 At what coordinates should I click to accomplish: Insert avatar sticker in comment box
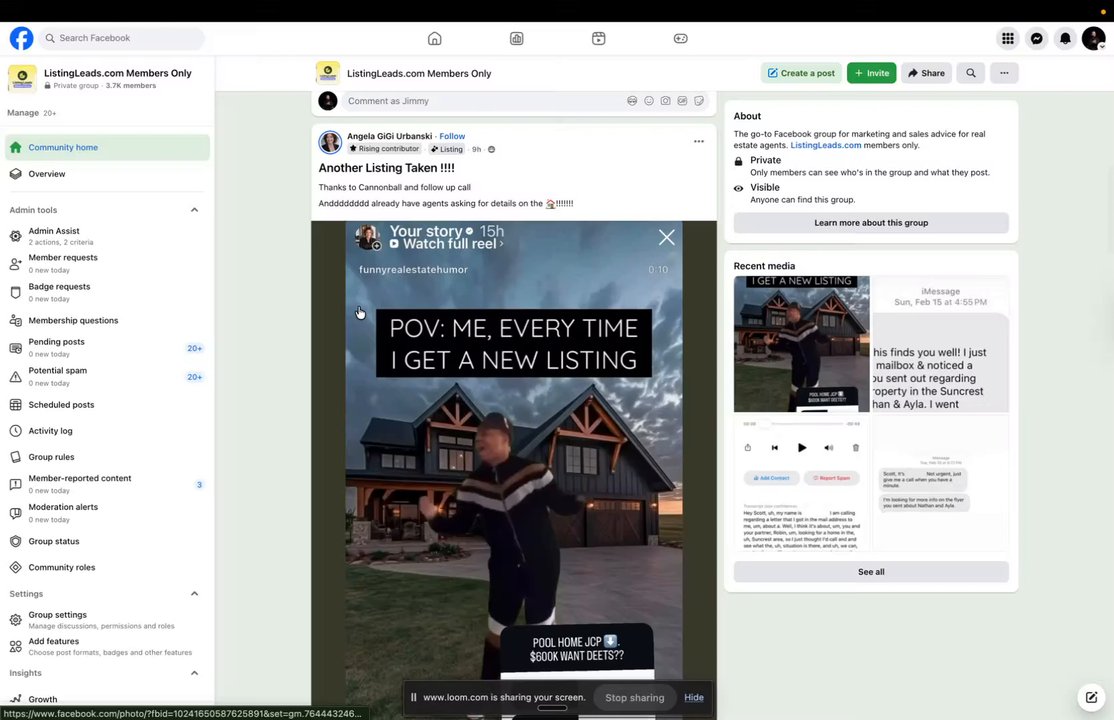632,101
